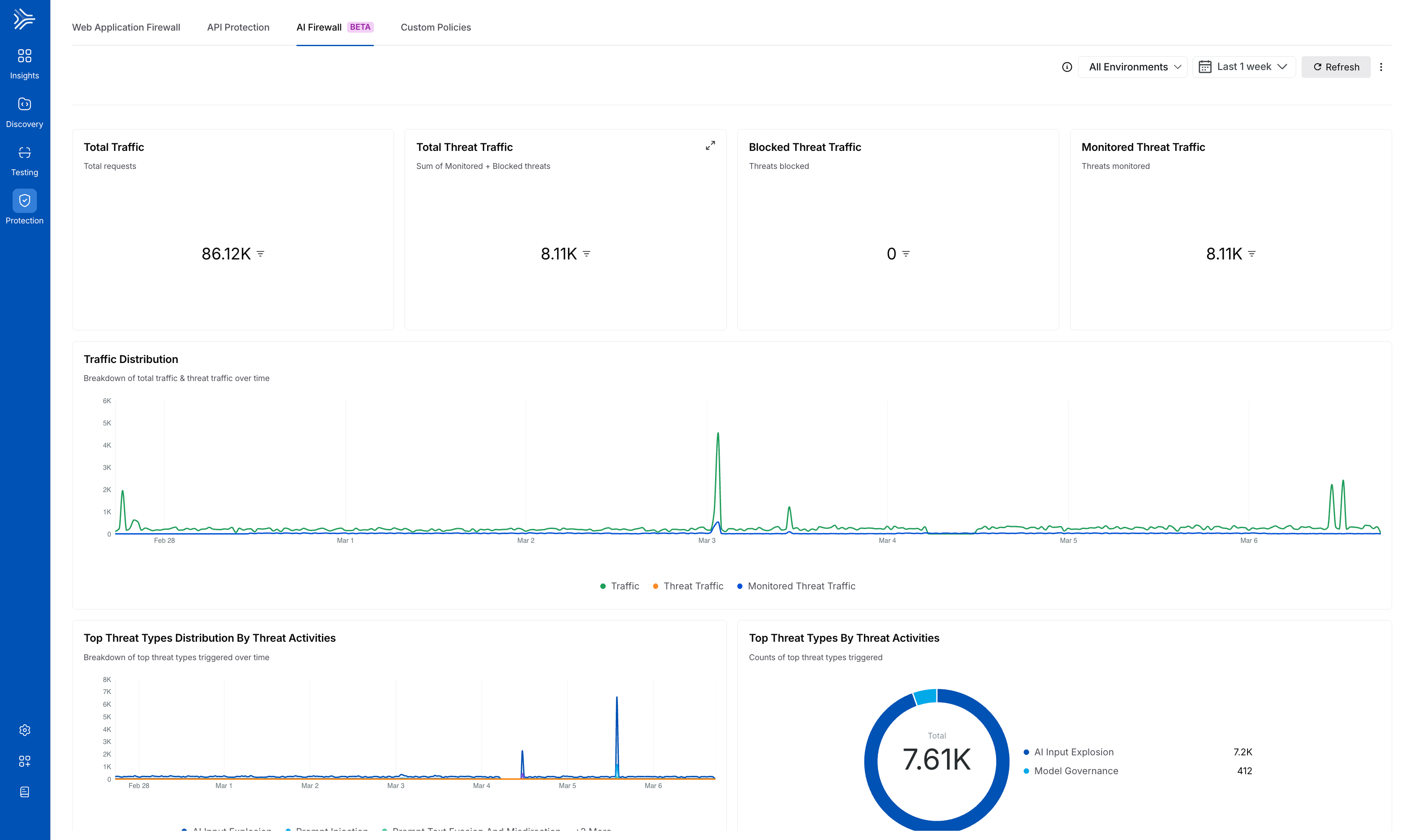Viewport: 1411px width, 840px height.
Task: Open the documentation icon in sidebar
Action: (x=24, y=792)
